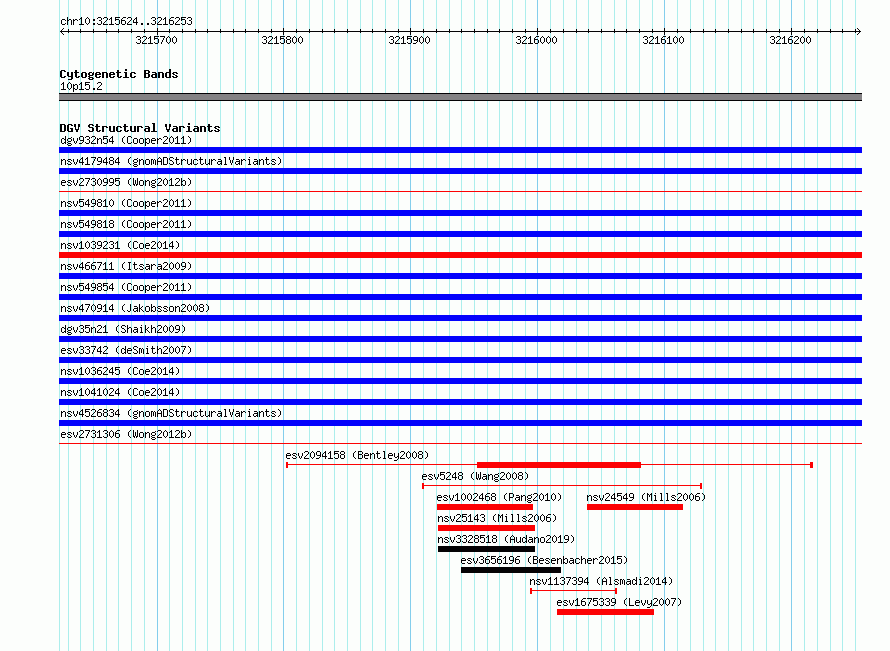This screenshot has width=890, height=651.
Task: Open variant nsv549810 (Cooper2011)
Action: (126, 203)
